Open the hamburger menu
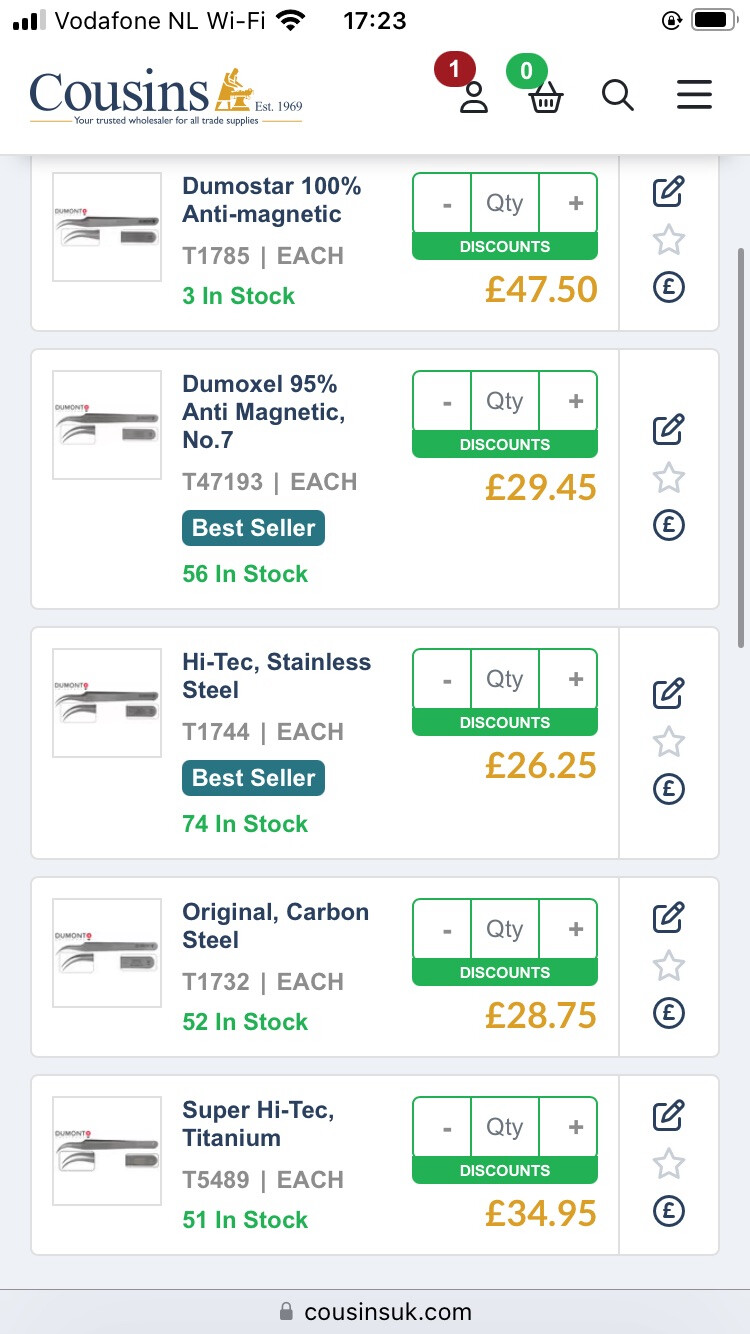The height and width of the screenshot is (1334, 750). pos(694,95)
